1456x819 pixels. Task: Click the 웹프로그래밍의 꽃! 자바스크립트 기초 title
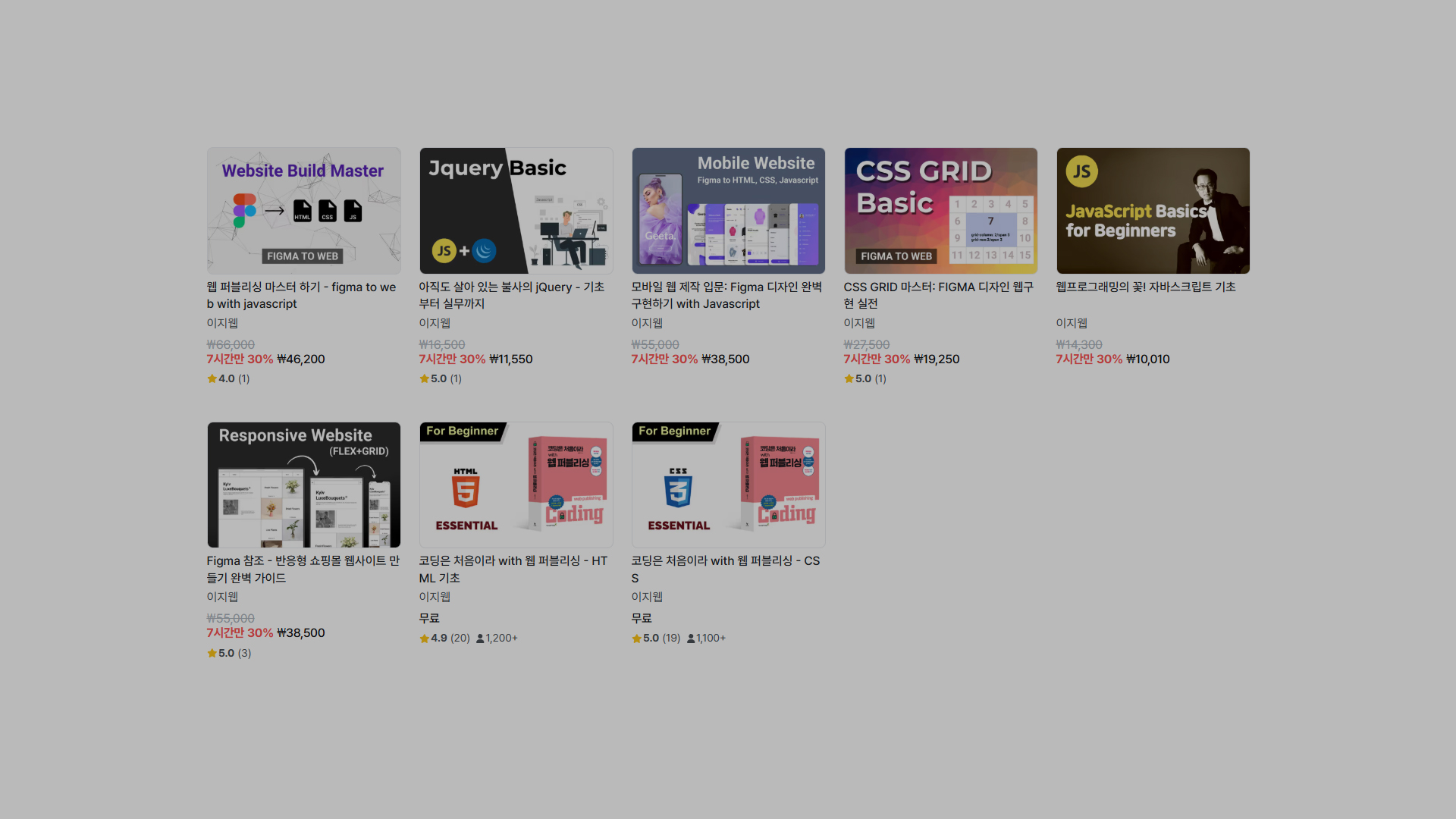1146,287
